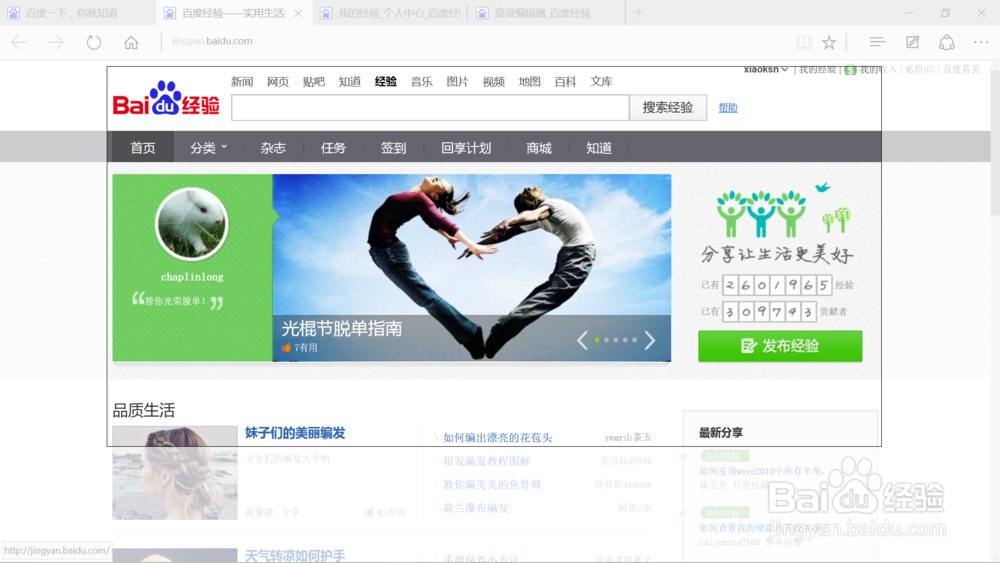Image resolution: width=1000 pixels, height=563 pixels.
Task: Click 图片 in the top Baidu links
Action: (457, 82)
